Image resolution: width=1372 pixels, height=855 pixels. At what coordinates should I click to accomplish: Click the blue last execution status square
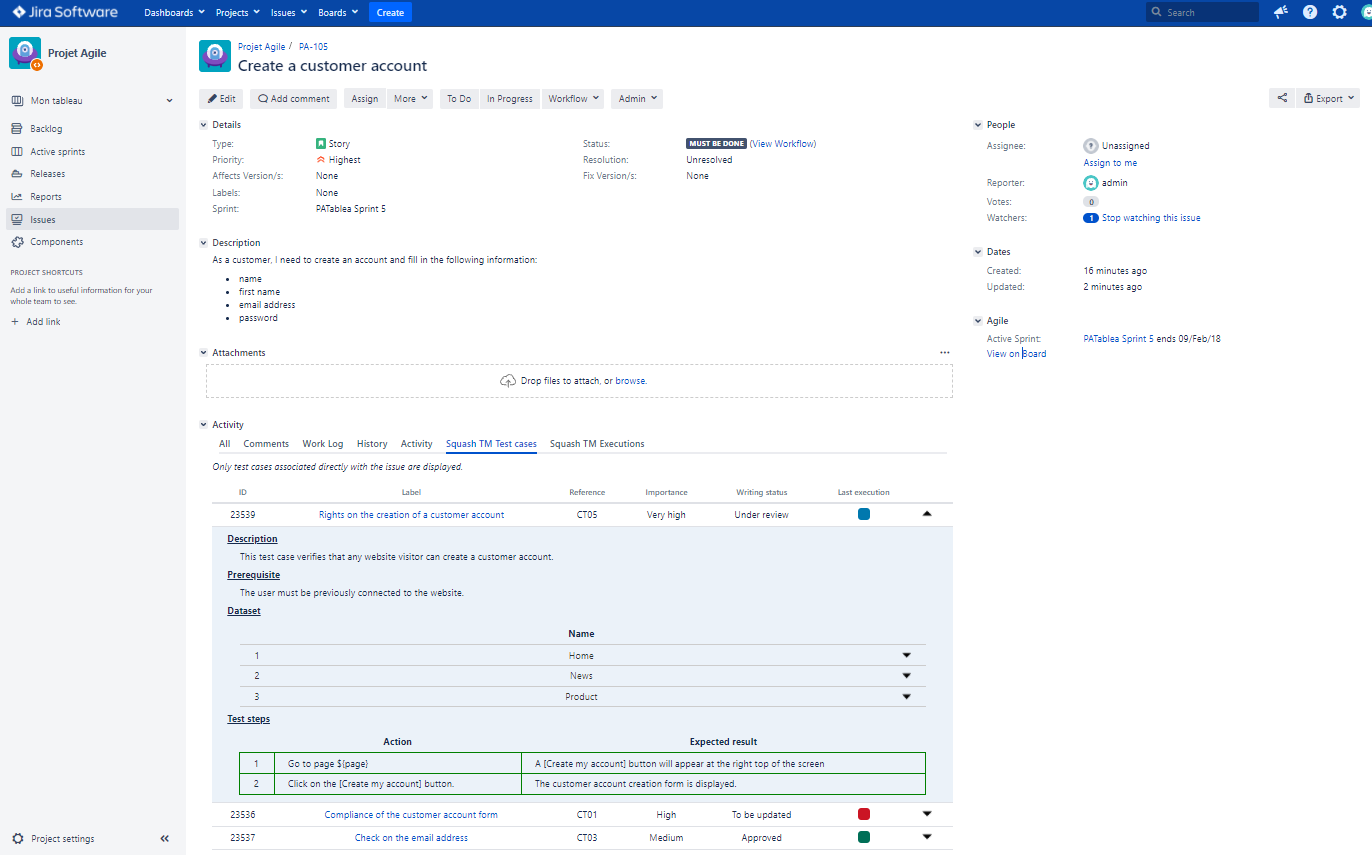(x=863, y=513)
